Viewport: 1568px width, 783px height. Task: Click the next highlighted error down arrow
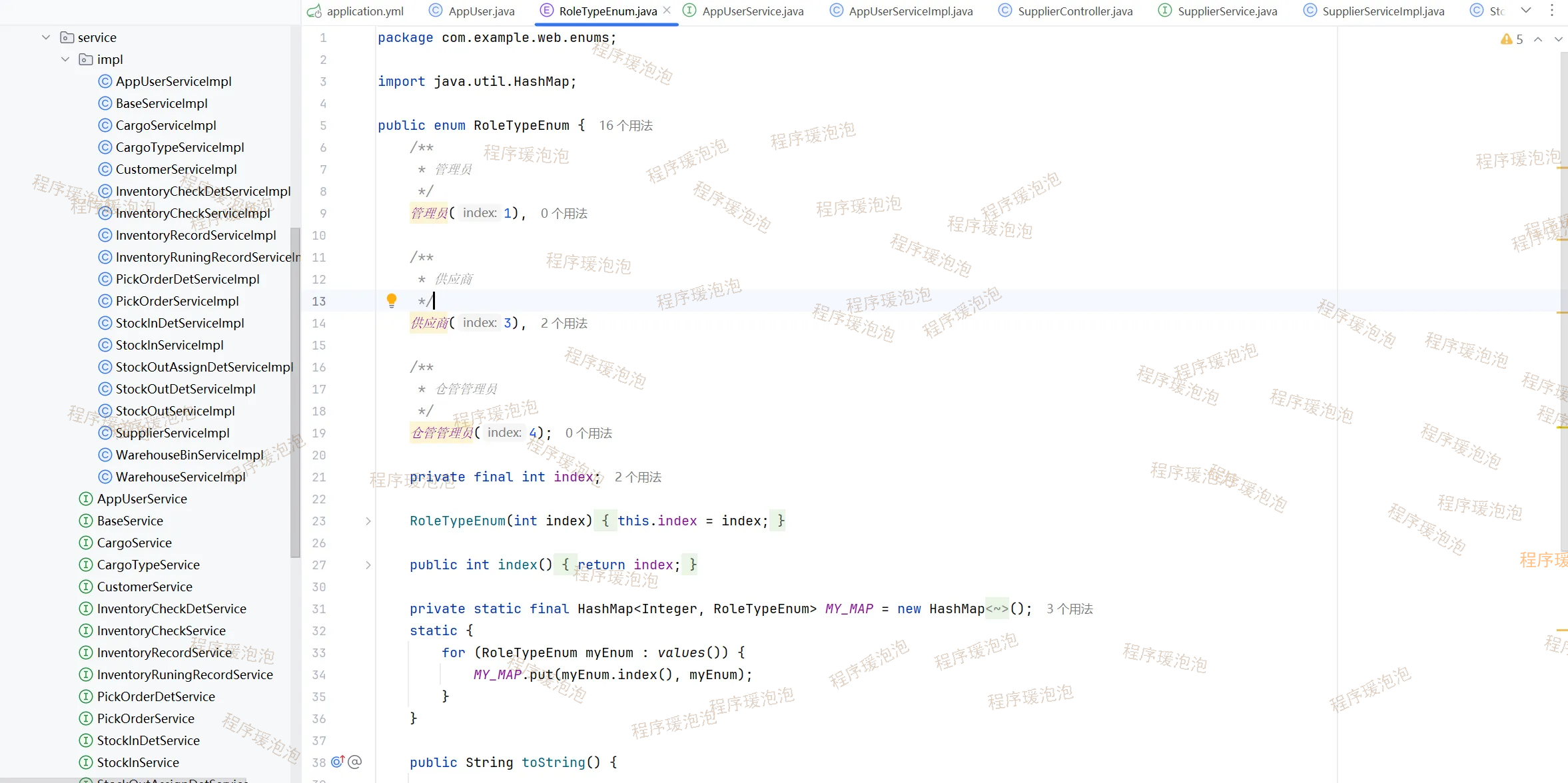click(x=1558, y=39)
